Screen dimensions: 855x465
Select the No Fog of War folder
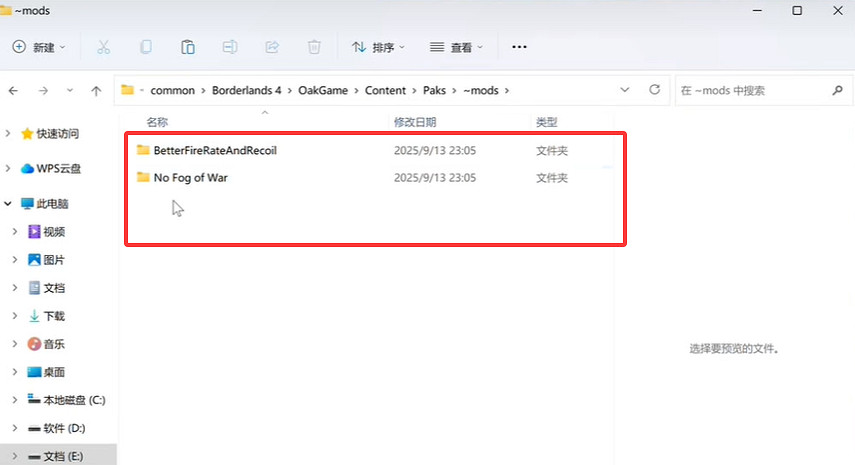[x=191, y=178]
